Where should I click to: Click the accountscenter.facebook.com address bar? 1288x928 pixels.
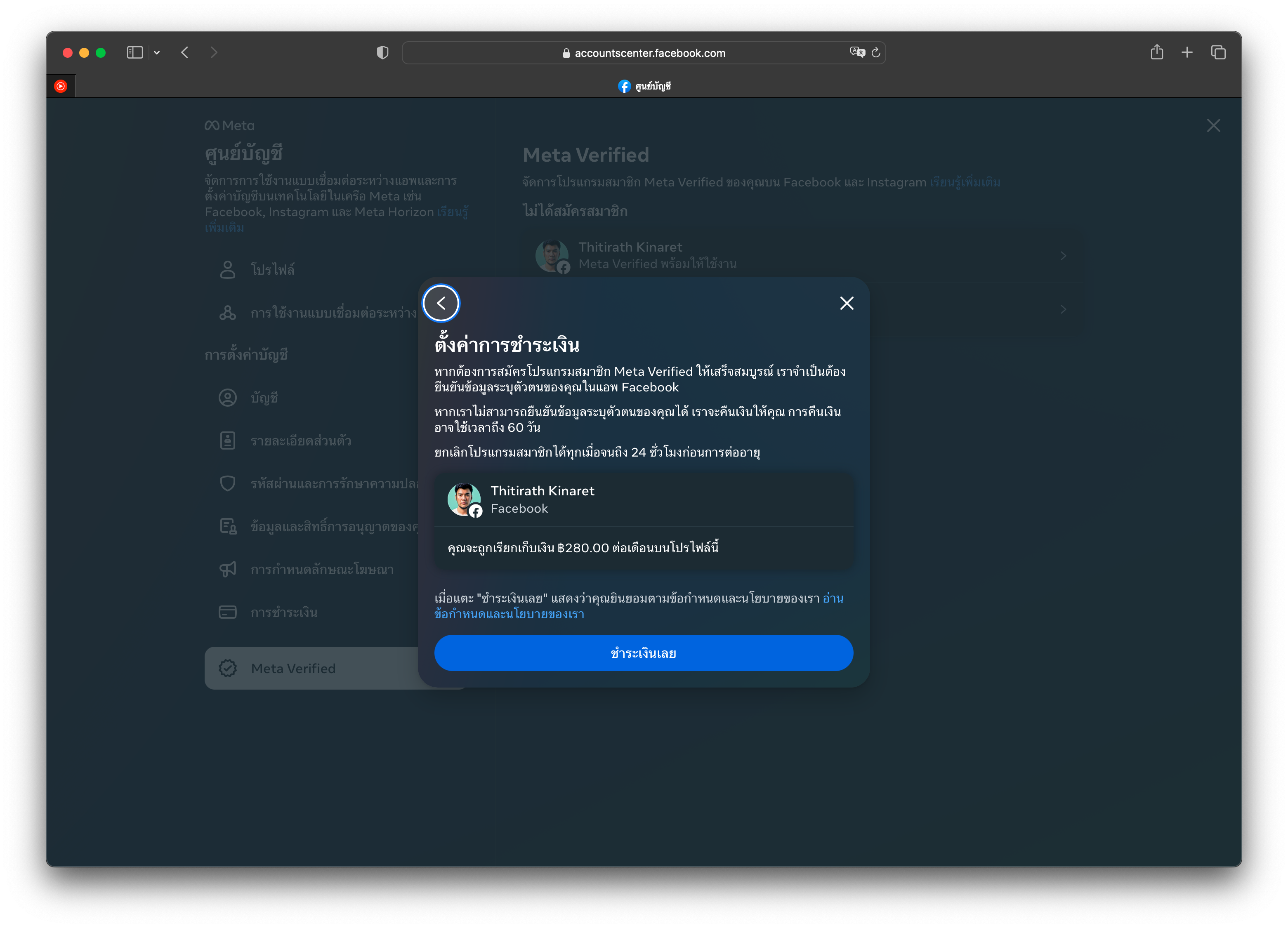[x=649, y=53]
